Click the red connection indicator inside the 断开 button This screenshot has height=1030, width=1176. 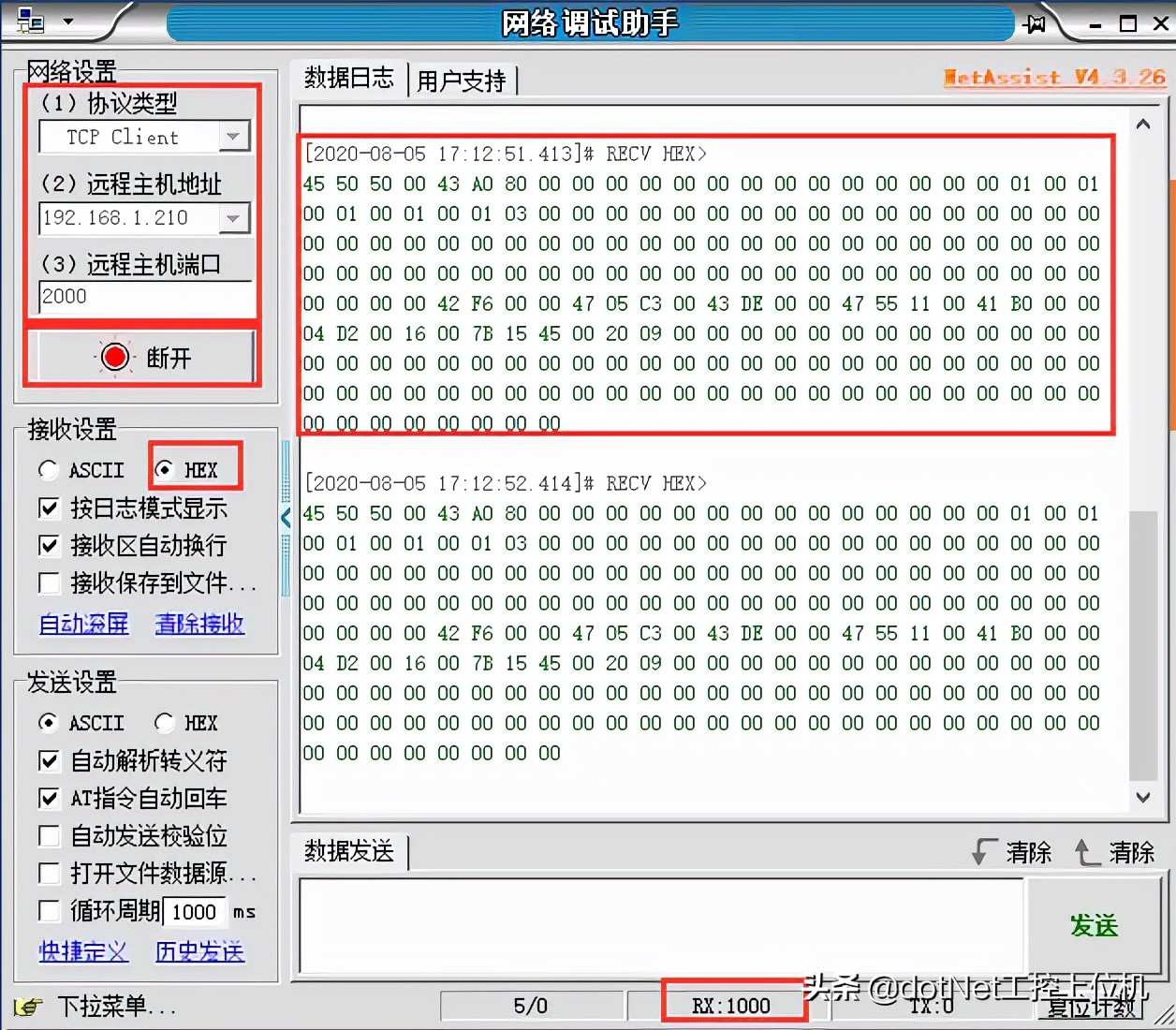point(114,357)
